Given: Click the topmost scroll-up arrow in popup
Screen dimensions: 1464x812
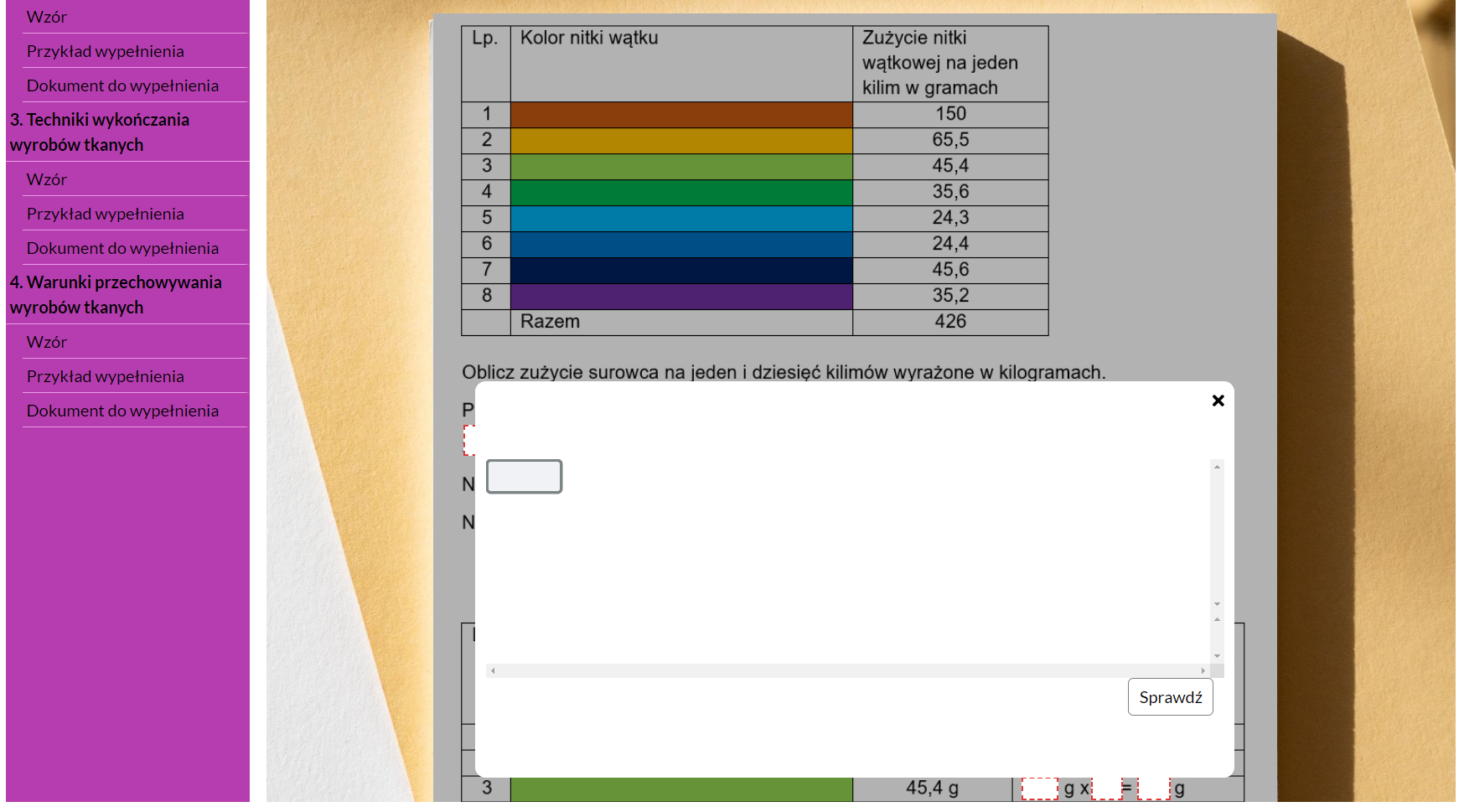Looking at the screenshot, I should (1217, 467).
